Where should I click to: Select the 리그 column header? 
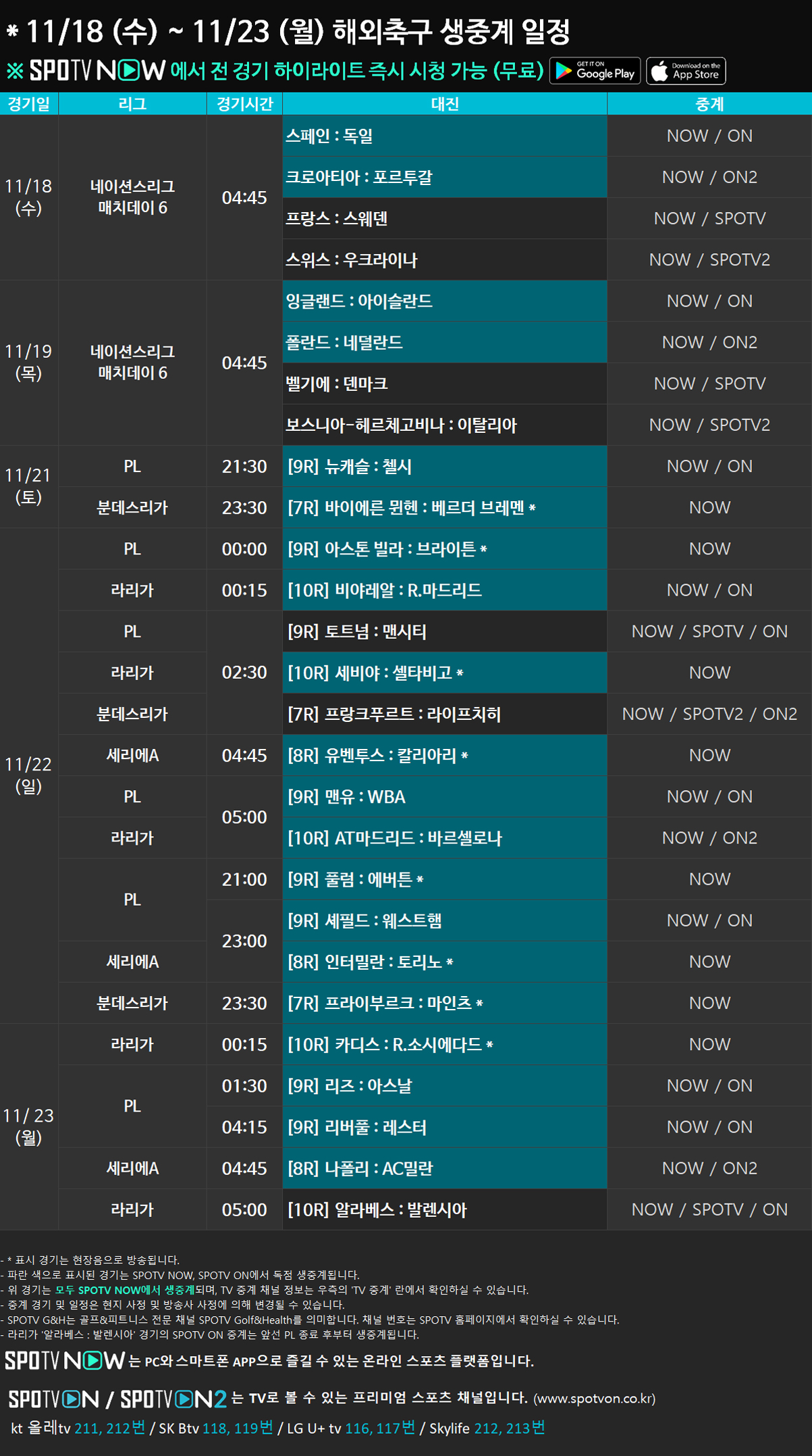[132, 104]
